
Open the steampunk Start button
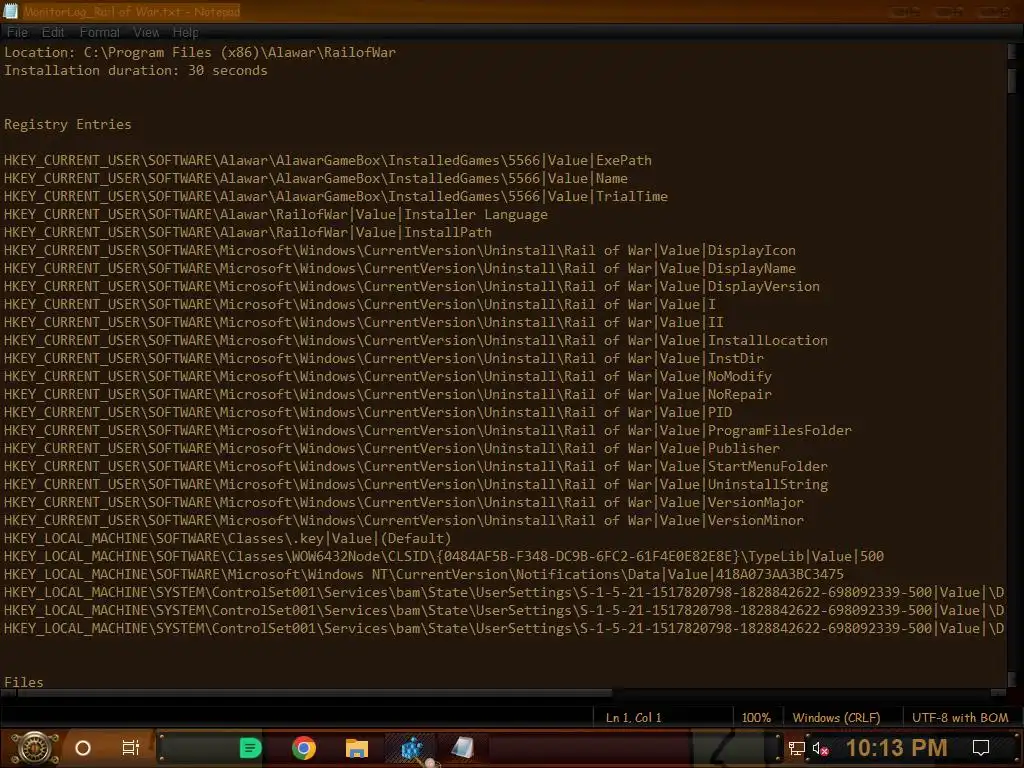click(35, 748)
